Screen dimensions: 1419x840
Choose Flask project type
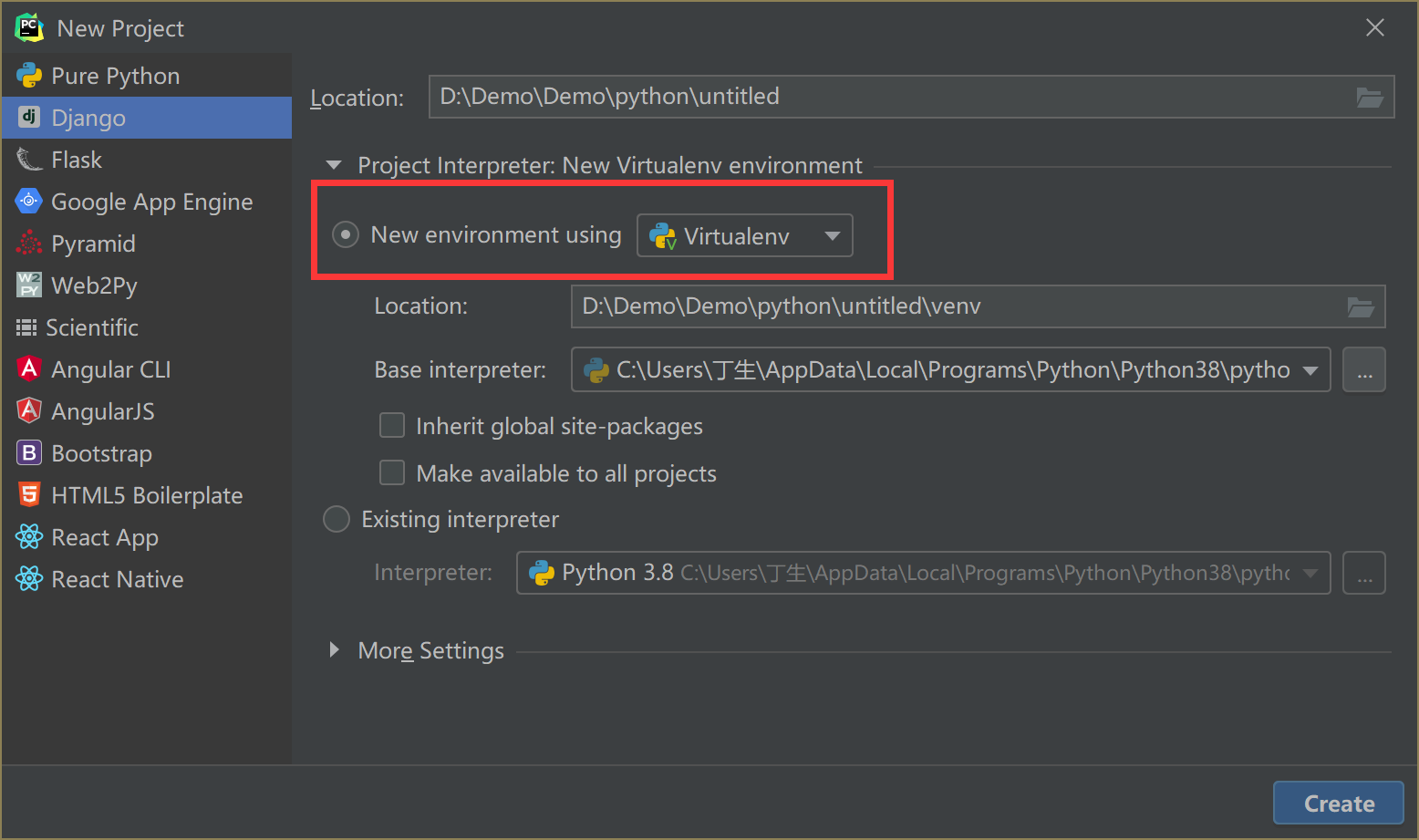147,160
